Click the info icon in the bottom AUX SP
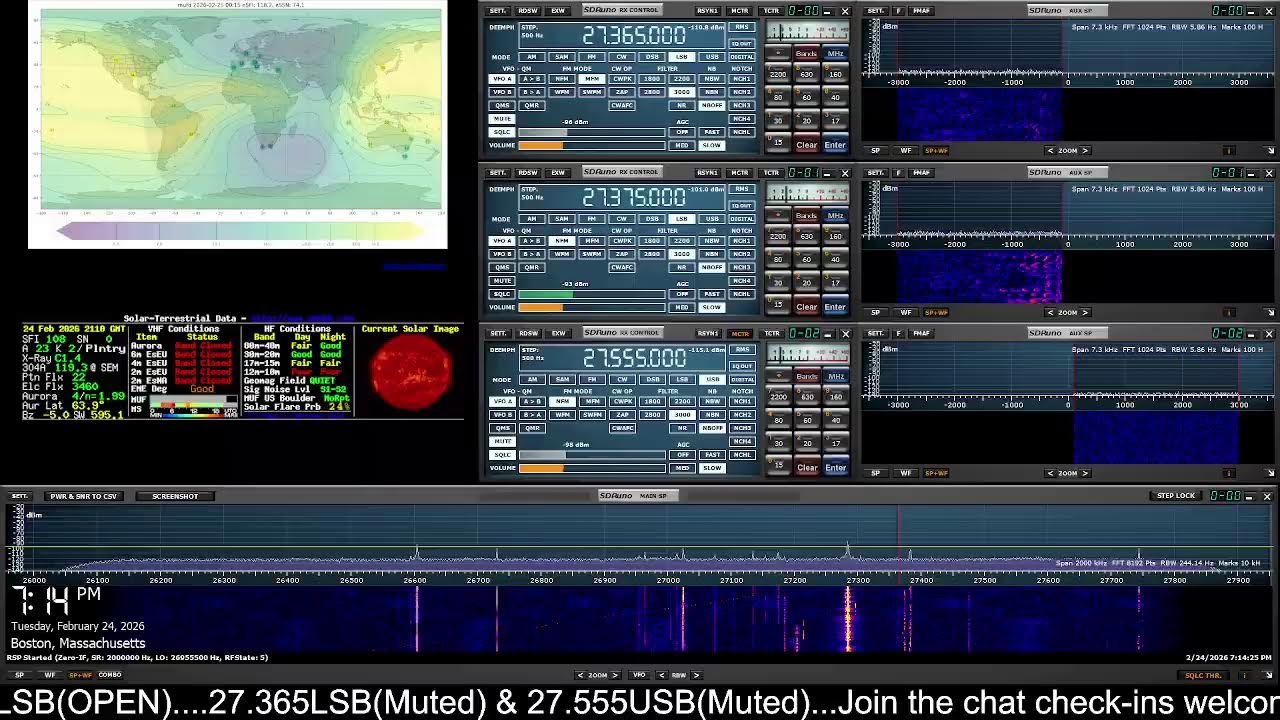This screenshot has width=1280, height=720. (x=1229, y=473)
